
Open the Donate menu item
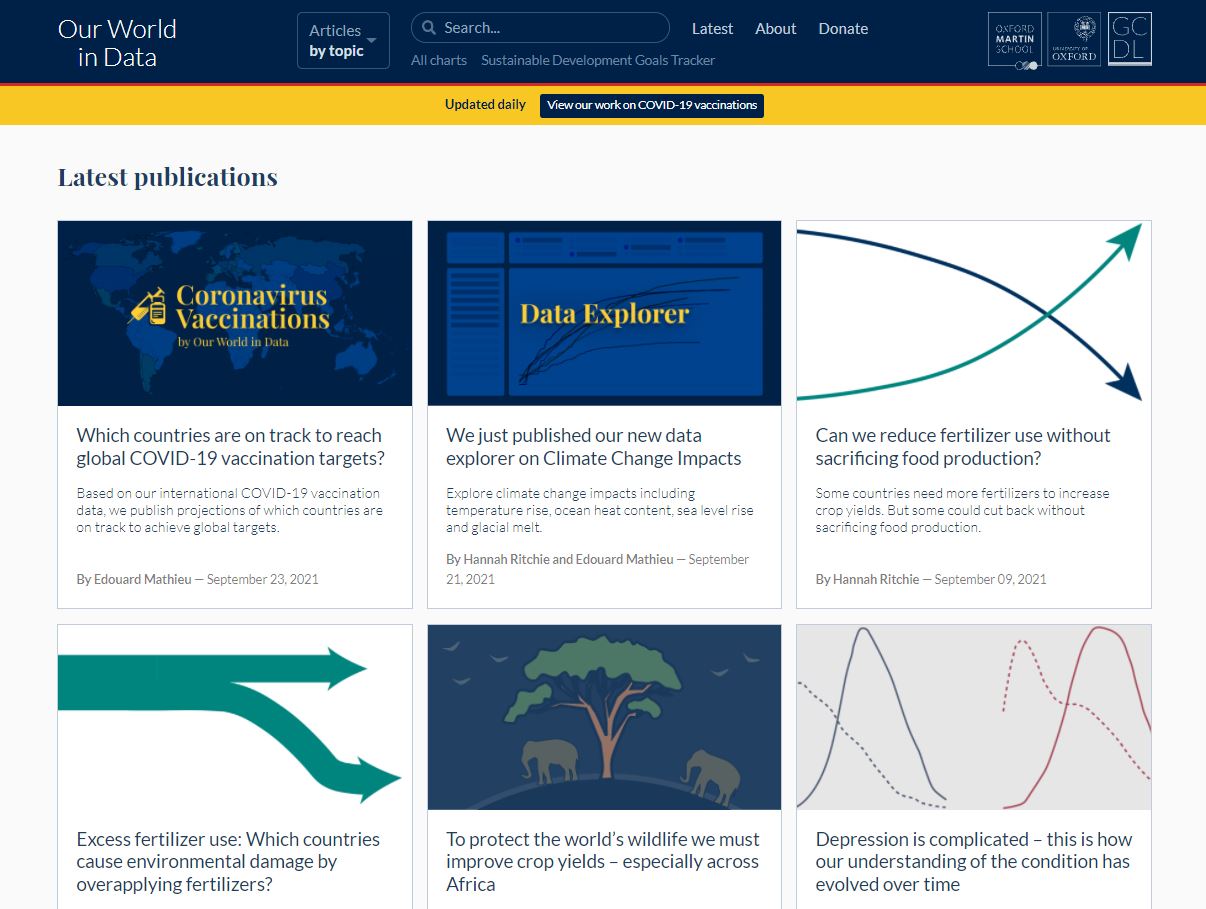pos(843,29)
